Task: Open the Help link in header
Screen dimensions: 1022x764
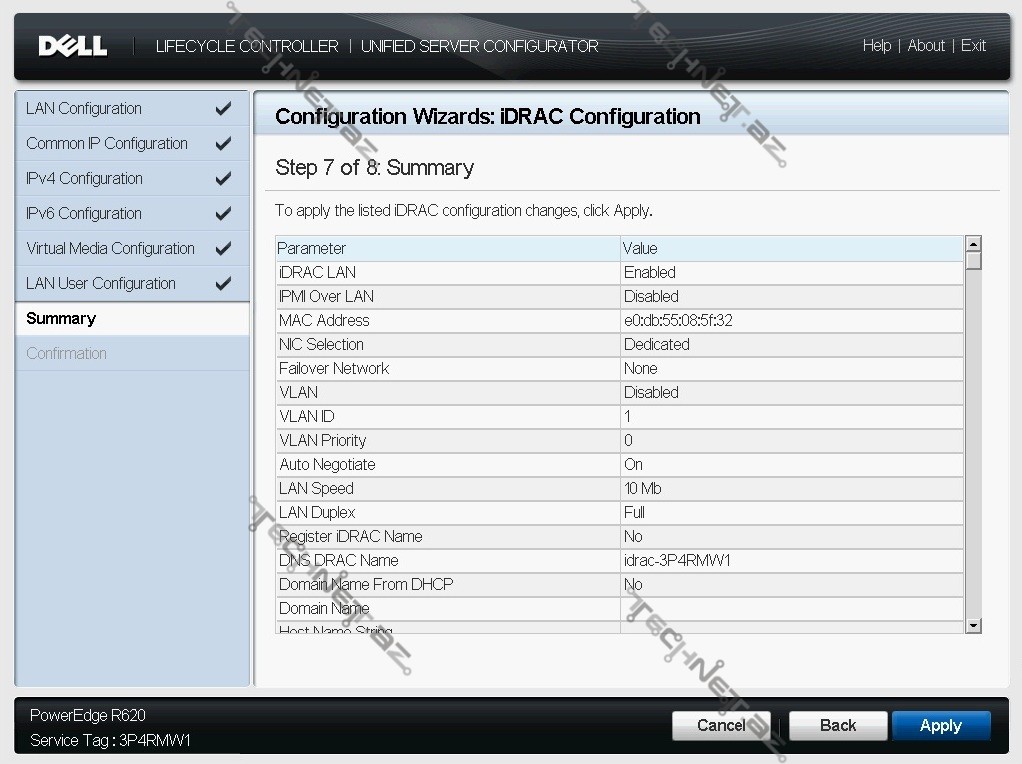Action: (x=876, y=46)
